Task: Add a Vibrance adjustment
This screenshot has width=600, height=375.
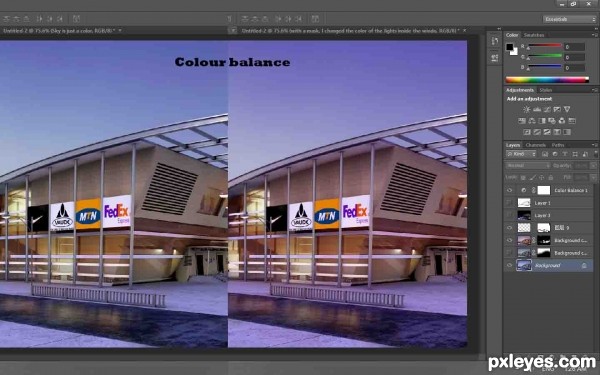Action: tap(567, 109)
